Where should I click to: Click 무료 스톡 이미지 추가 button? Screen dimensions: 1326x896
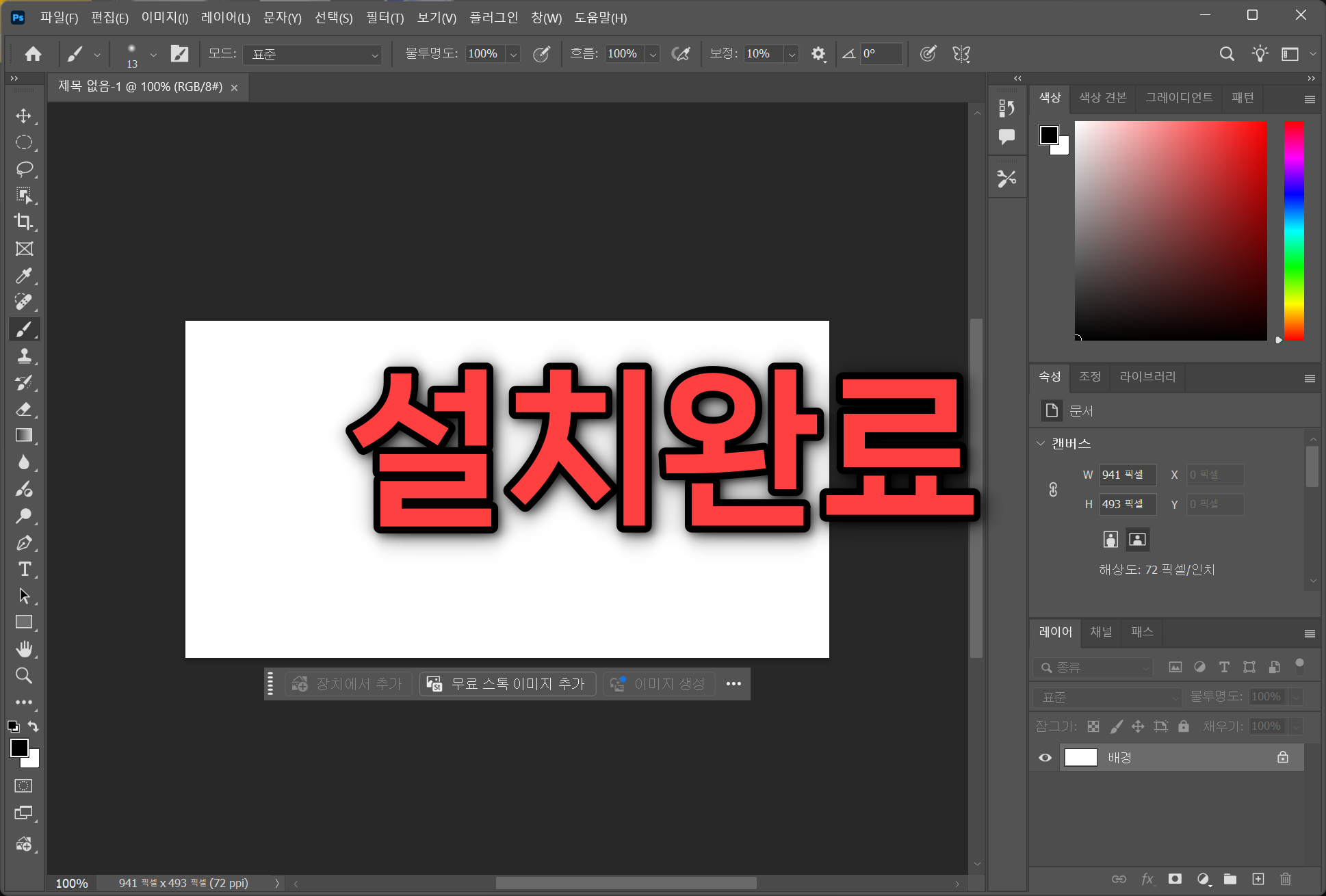tap(507, 684)
